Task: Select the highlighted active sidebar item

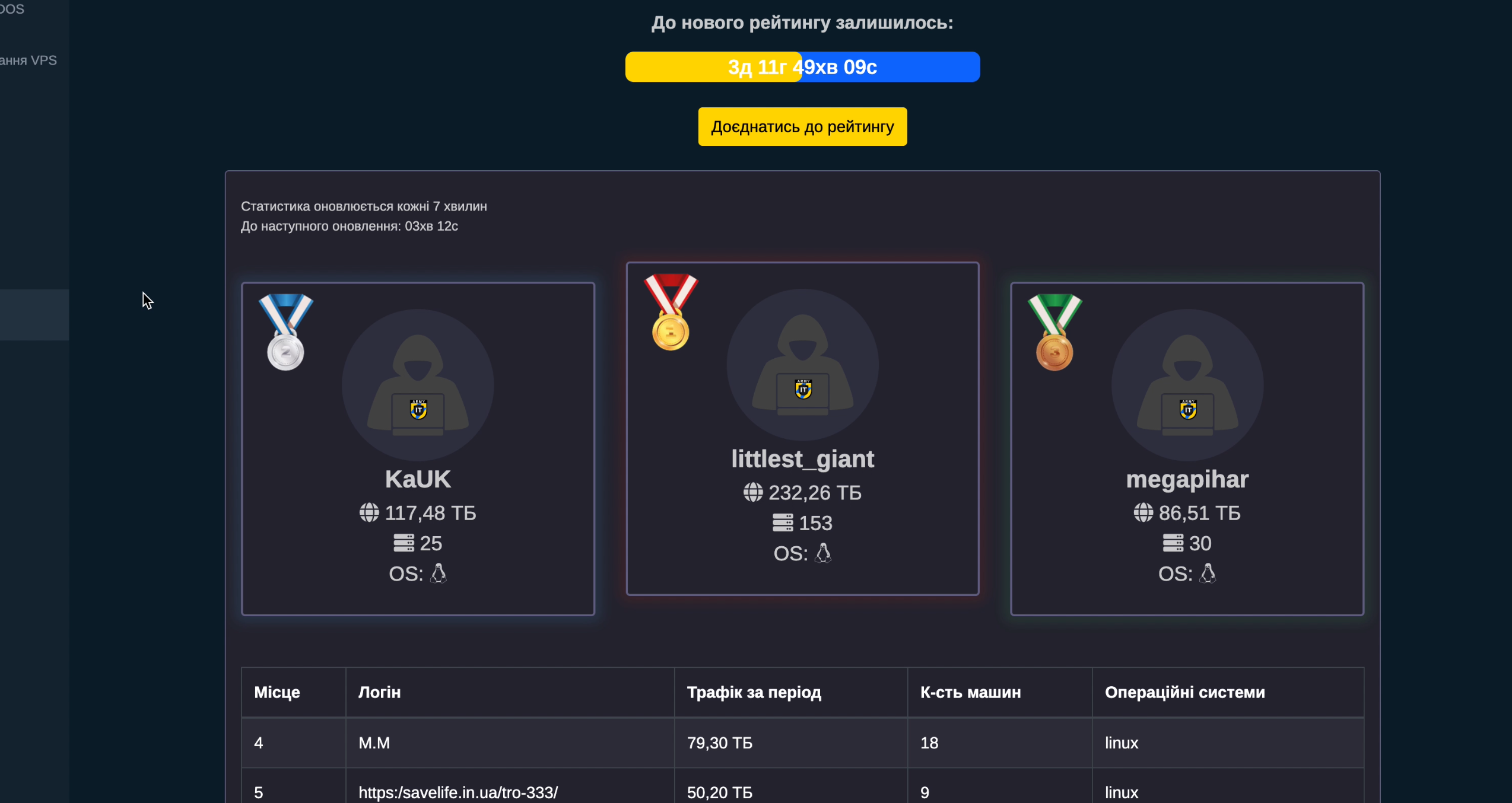Action: [34, 315]
